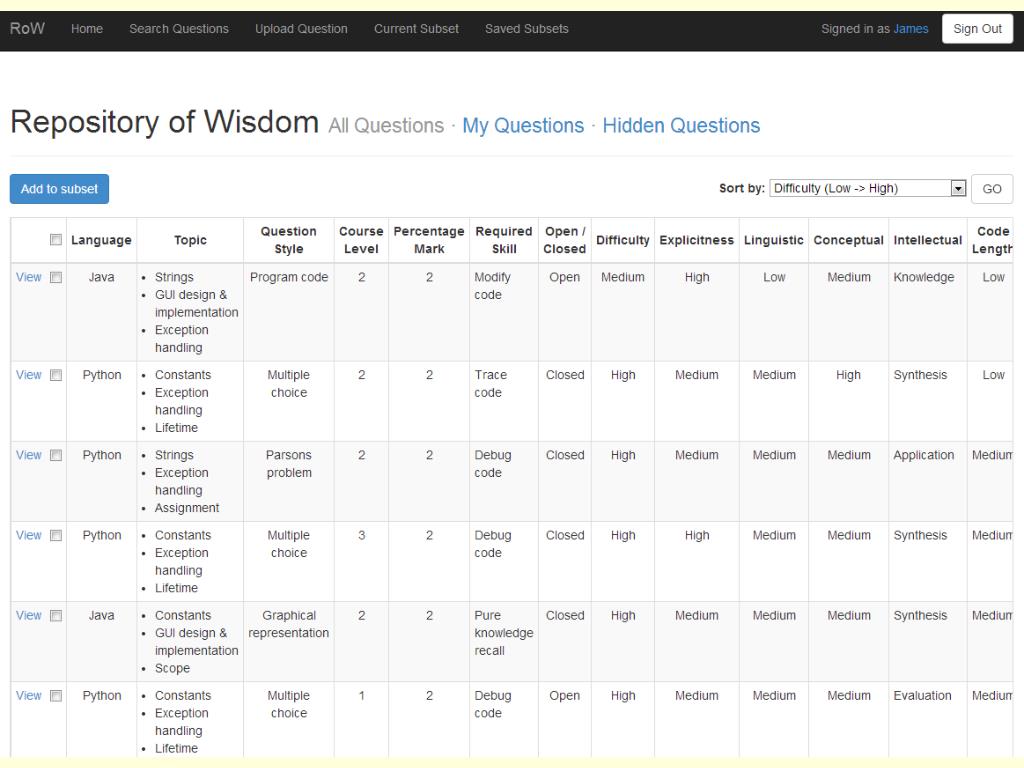This screenshot has height=768, width=1024.
Task: Click the Linguistic column header
Action: [x=774, y=240]
